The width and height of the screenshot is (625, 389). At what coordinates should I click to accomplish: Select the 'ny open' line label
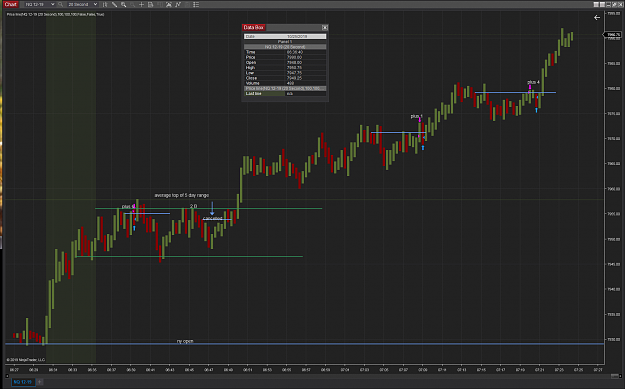(x=185, y=341)
